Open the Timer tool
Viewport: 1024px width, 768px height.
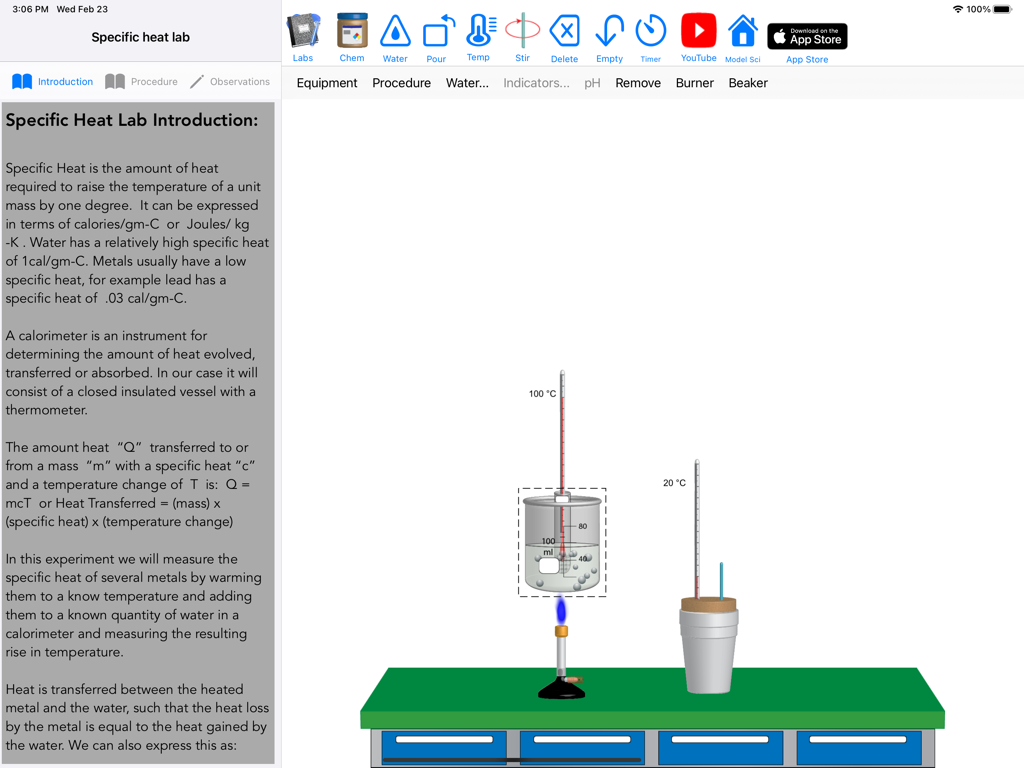point(650,30)
